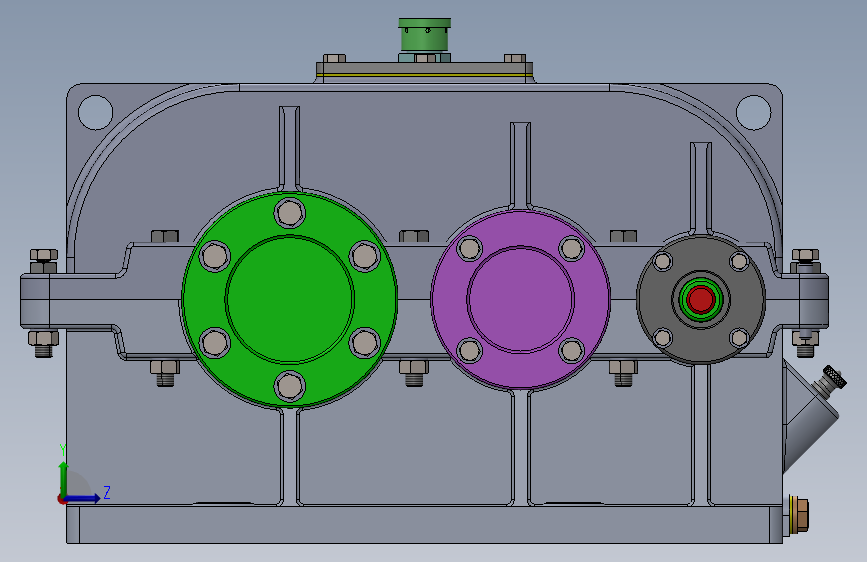Click the Y label of triad
This screenshot has width=867, height=562.
click(63, 450)
